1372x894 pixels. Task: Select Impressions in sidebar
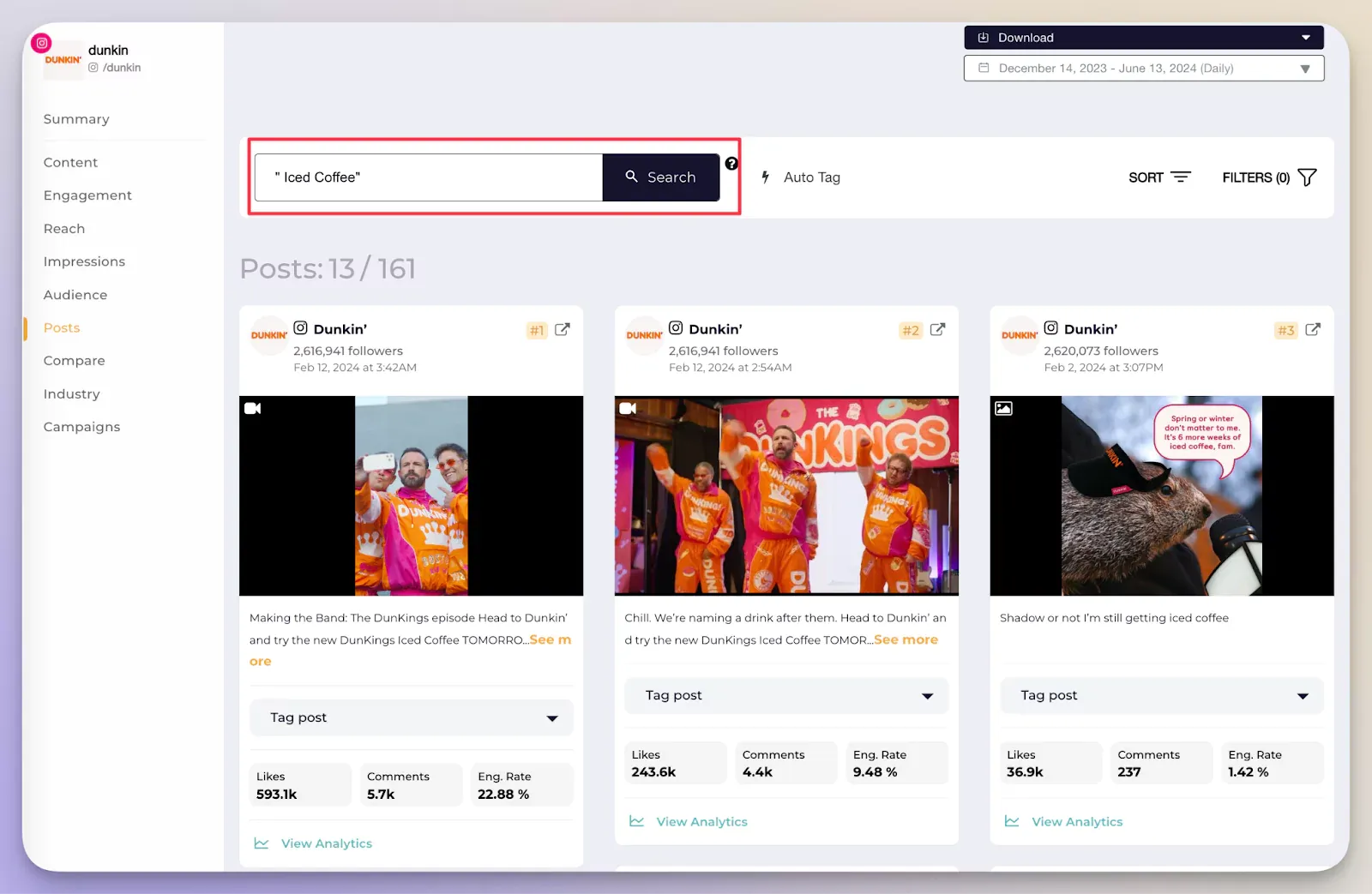point(84,261)
